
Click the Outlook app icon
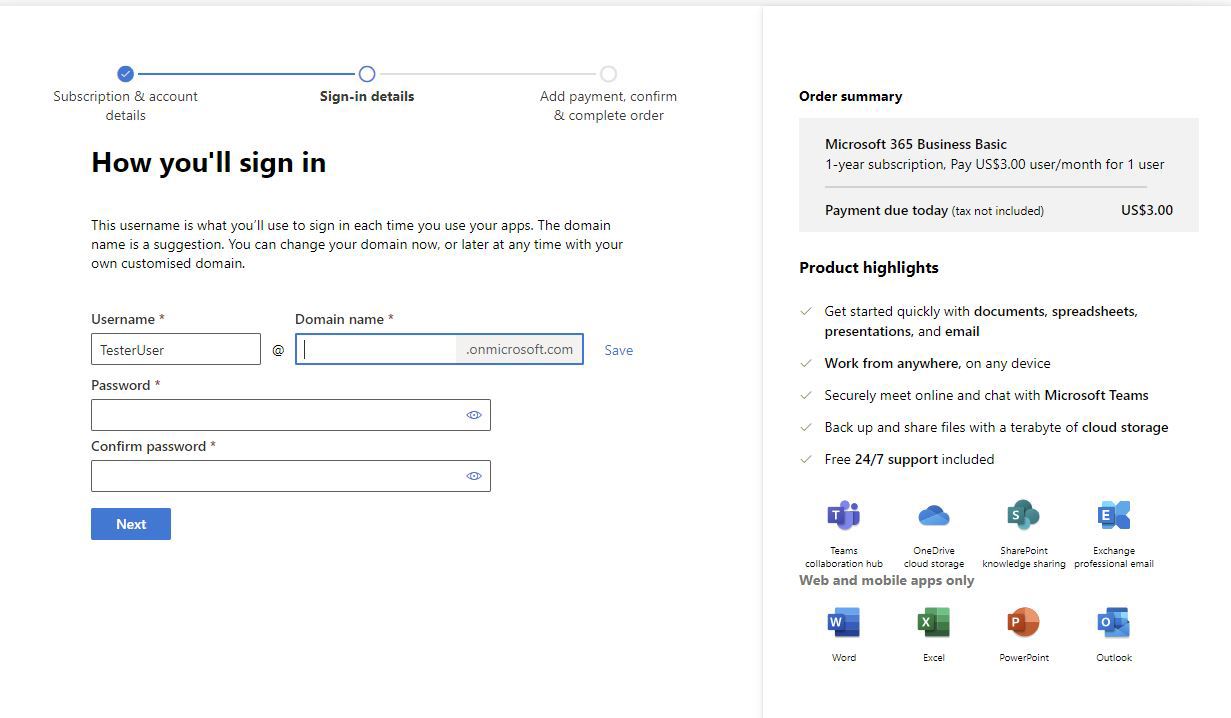point(1113,622)
